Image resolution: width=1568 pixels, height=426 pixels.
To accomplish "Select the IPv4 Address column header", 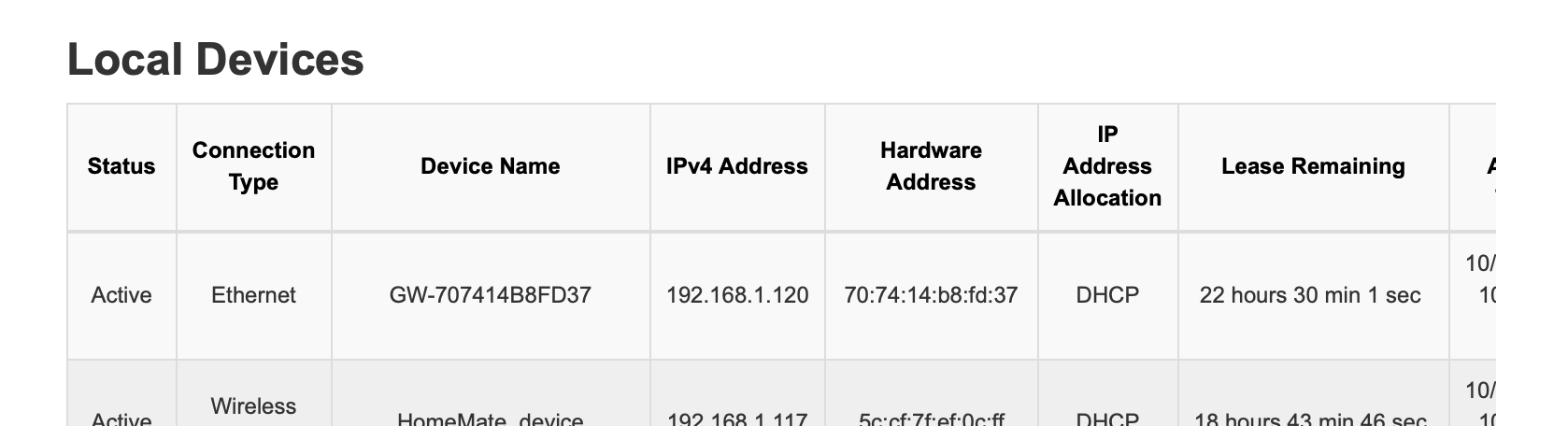I will pos(737,166).
